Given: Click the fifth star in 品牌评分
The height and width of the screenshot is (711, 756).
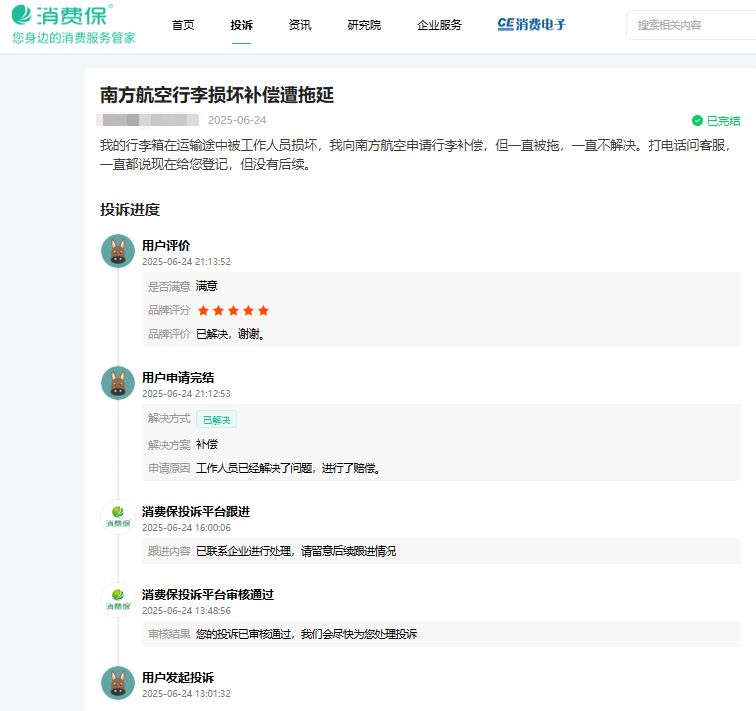Looking at the screenshot, I should coord(263,310).
